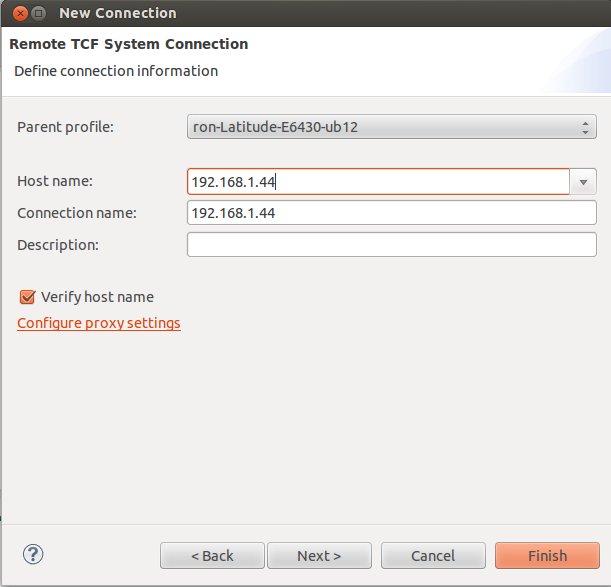Screen dimensions: 611x587
Task: Go back with the < Back button
Action: [212, 556]
